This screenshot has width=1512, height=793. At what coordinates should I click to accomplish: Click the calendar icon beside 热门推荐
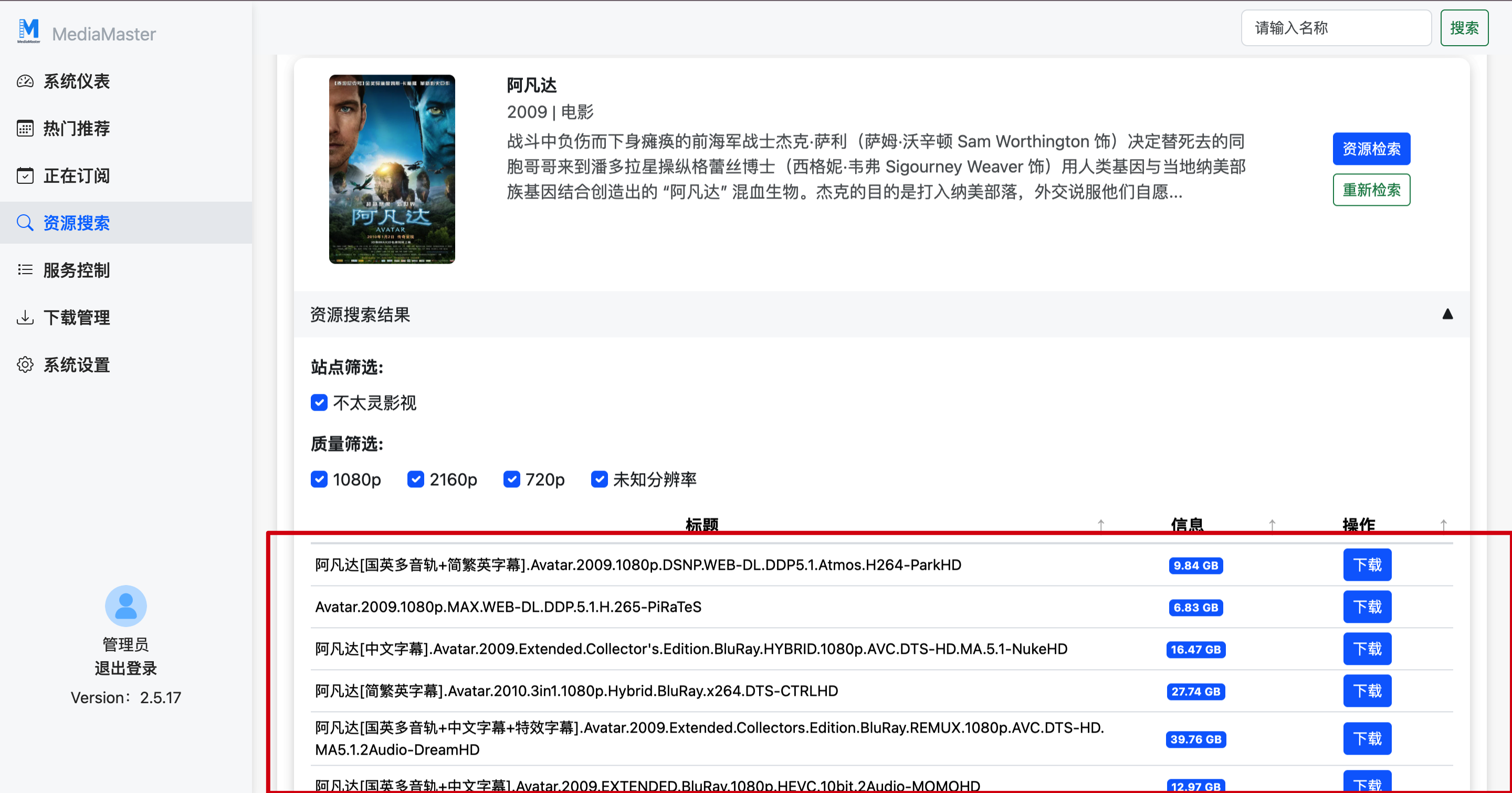[25, 128]
